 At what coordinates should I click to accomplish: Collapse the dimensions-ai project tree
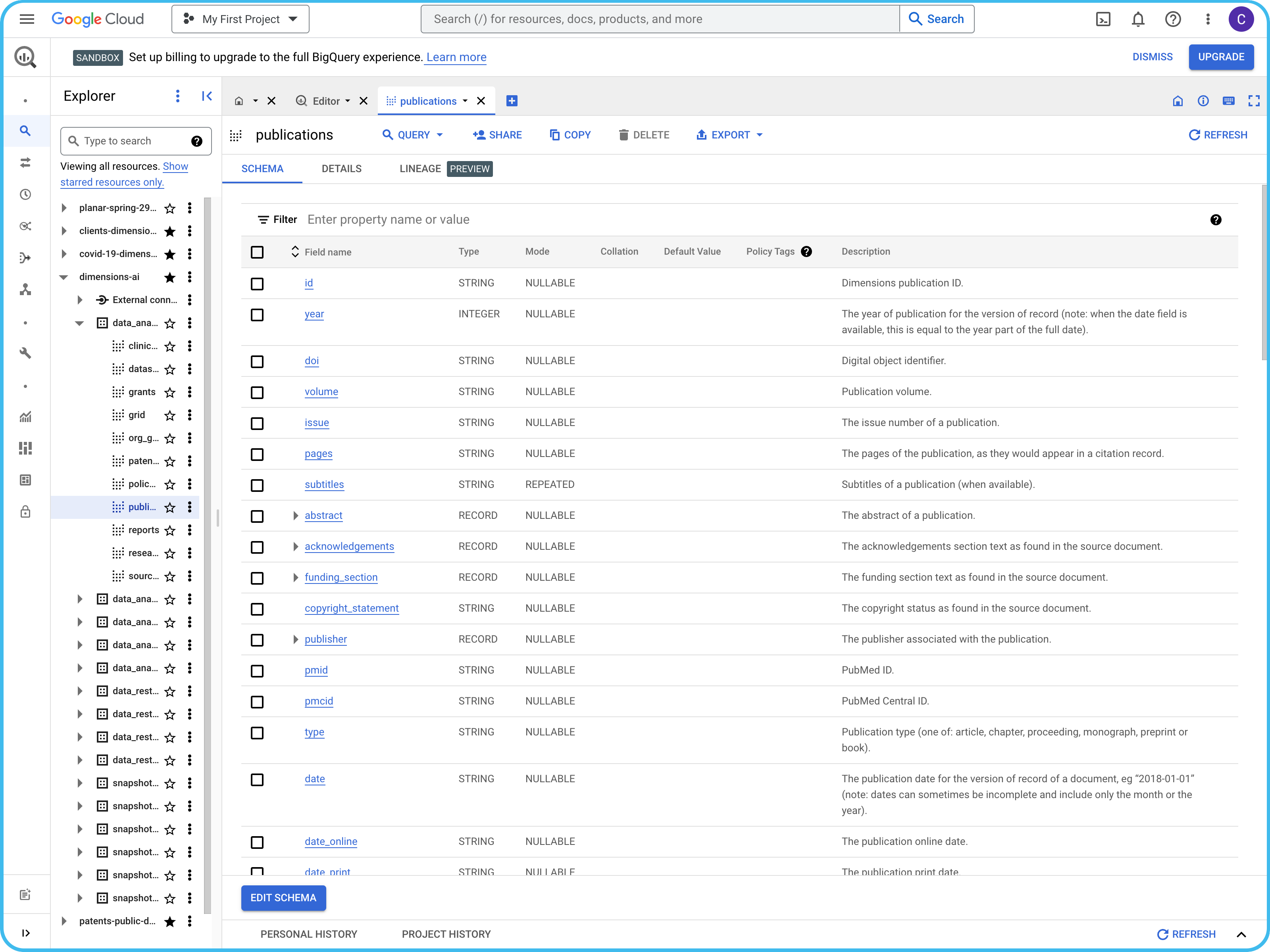[64, 277]
